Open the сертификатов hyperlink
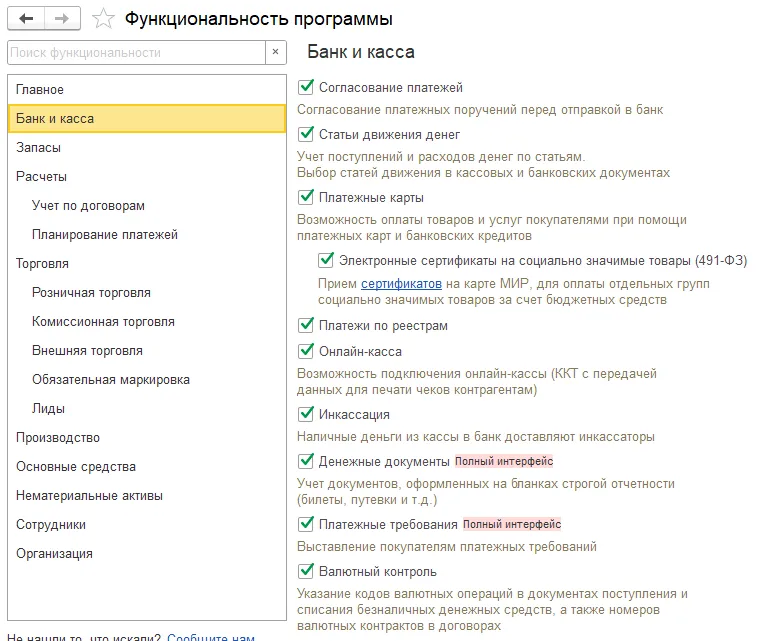 click(401, 284)
